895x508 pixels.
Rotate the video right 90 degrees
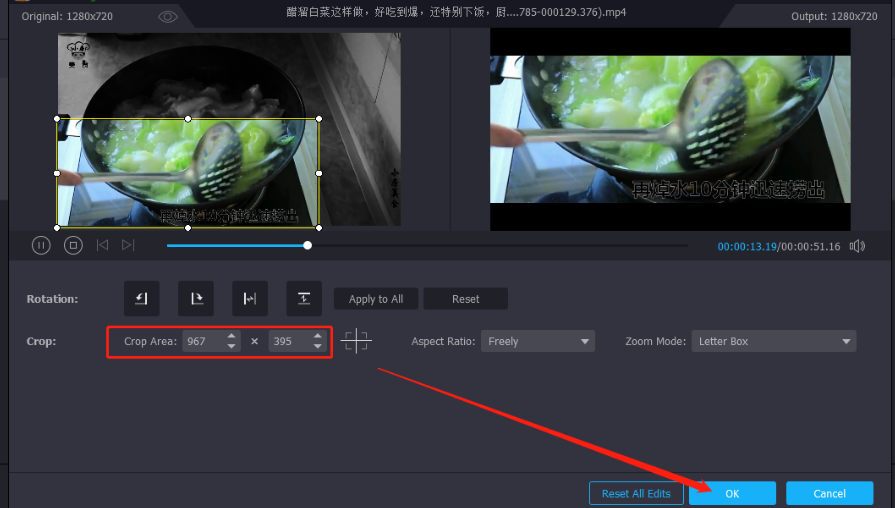196,298
